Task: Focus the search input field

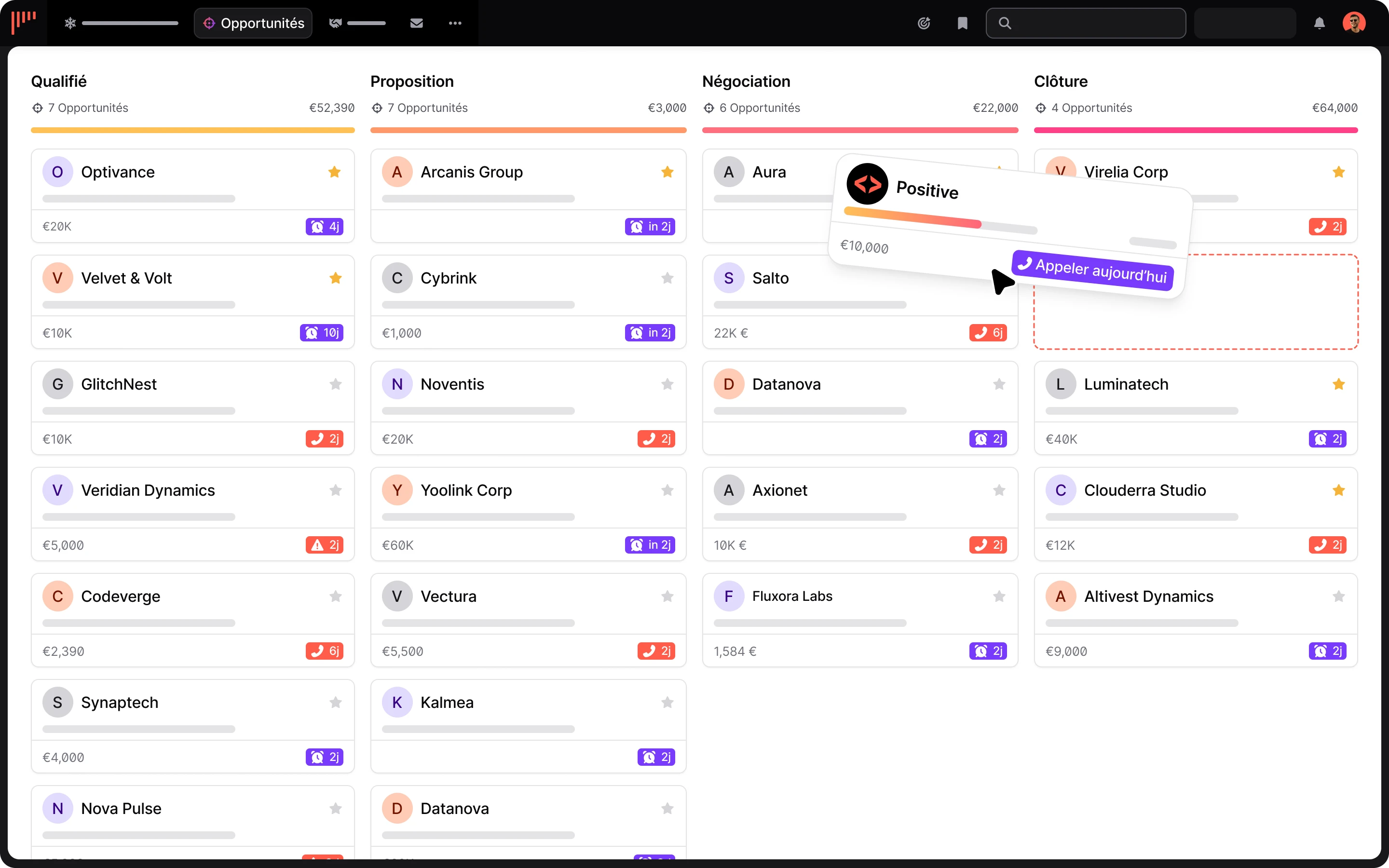Action: click(1086, 23)
